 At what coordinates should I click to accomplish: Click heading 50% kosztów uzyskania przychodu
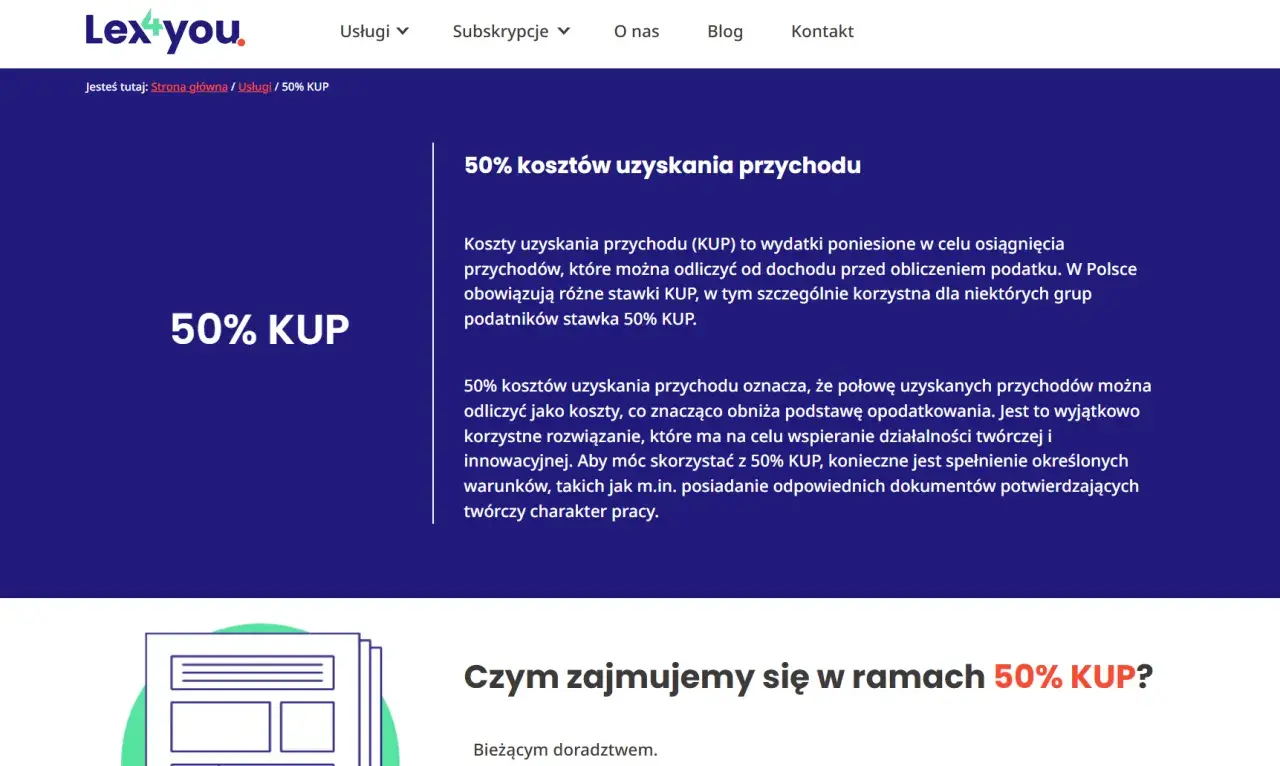coord(662,166)
